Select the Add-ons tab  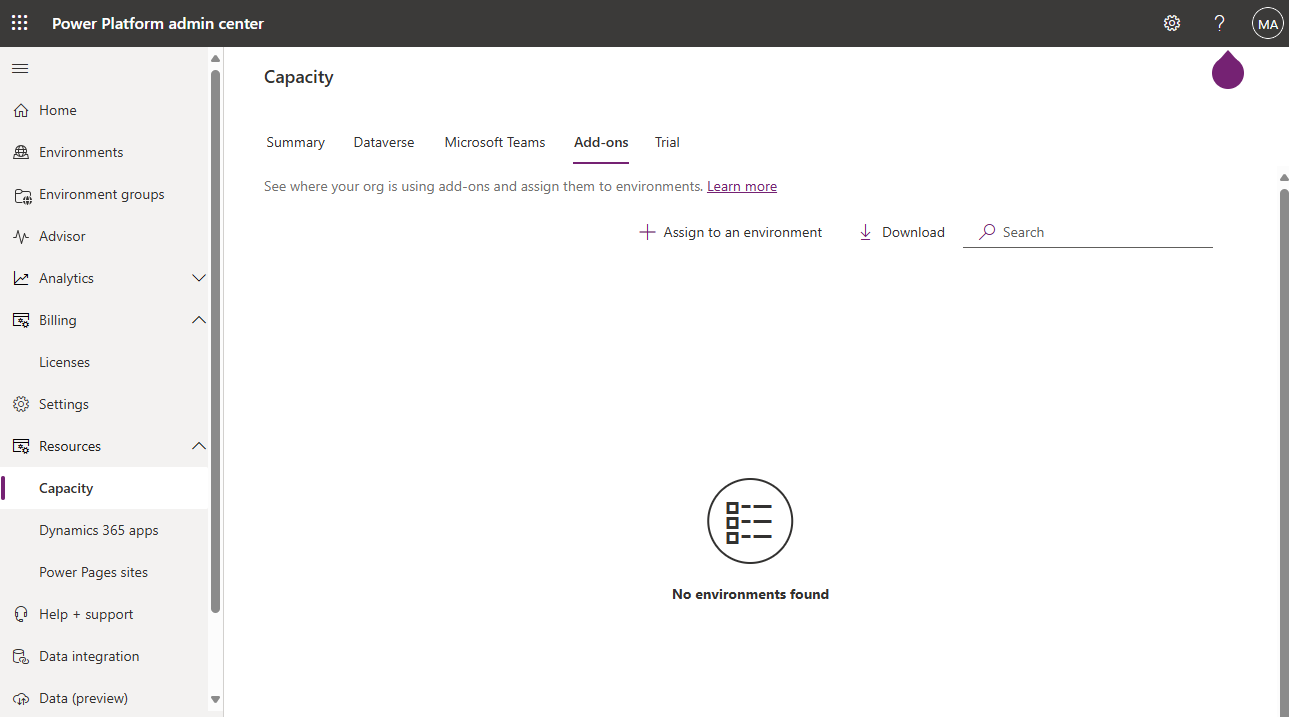point(601,142)
